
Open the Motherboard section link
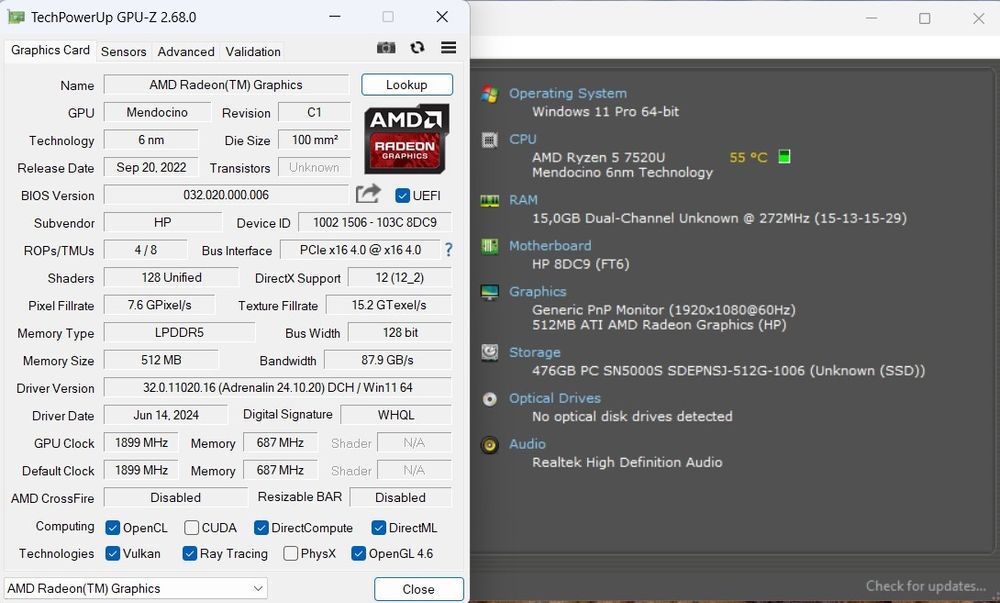[550, 246]
